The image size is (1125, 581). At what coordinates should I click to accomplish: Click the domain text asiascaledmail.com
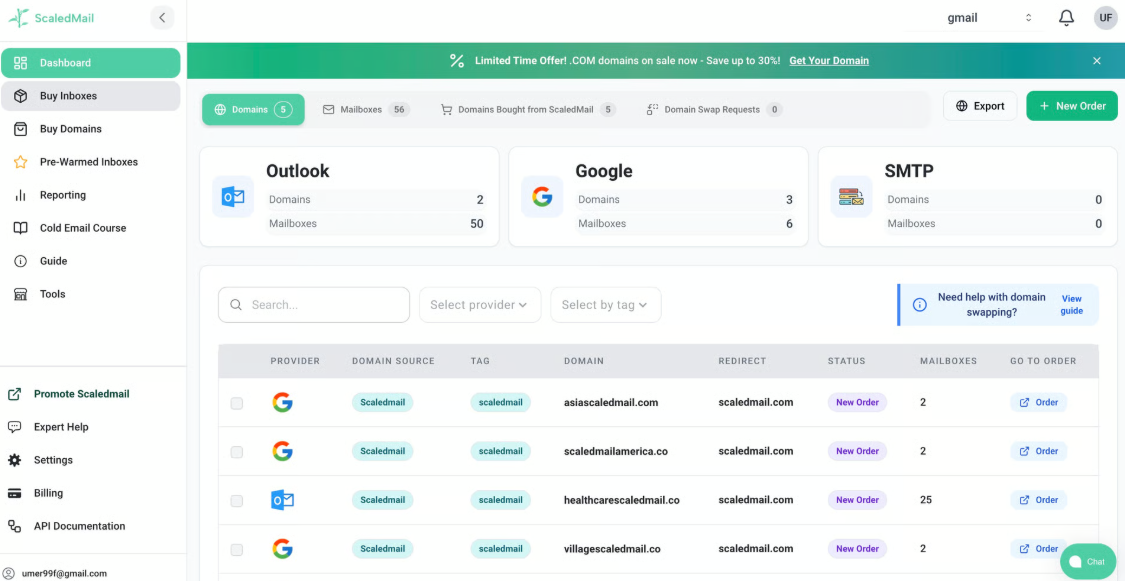(611, 402)
